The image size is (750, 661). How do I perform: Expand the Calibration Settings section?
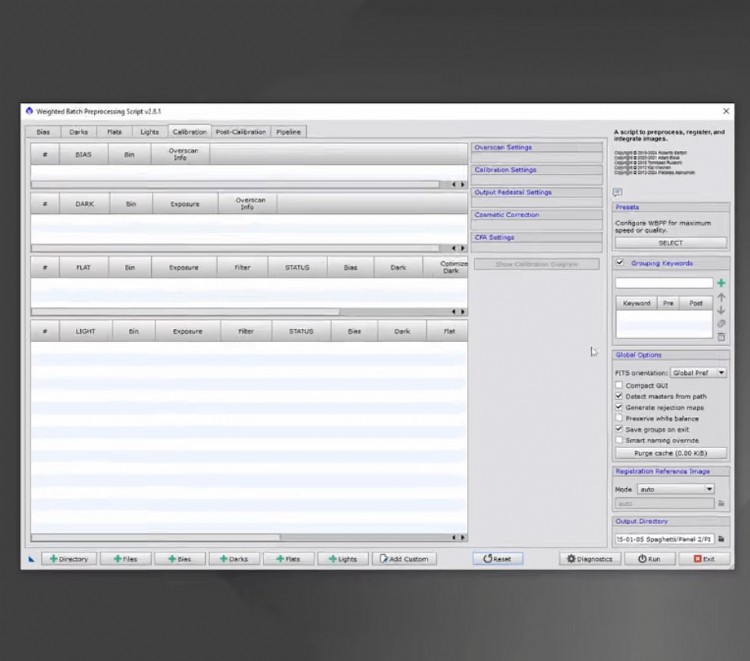(536, 170)
